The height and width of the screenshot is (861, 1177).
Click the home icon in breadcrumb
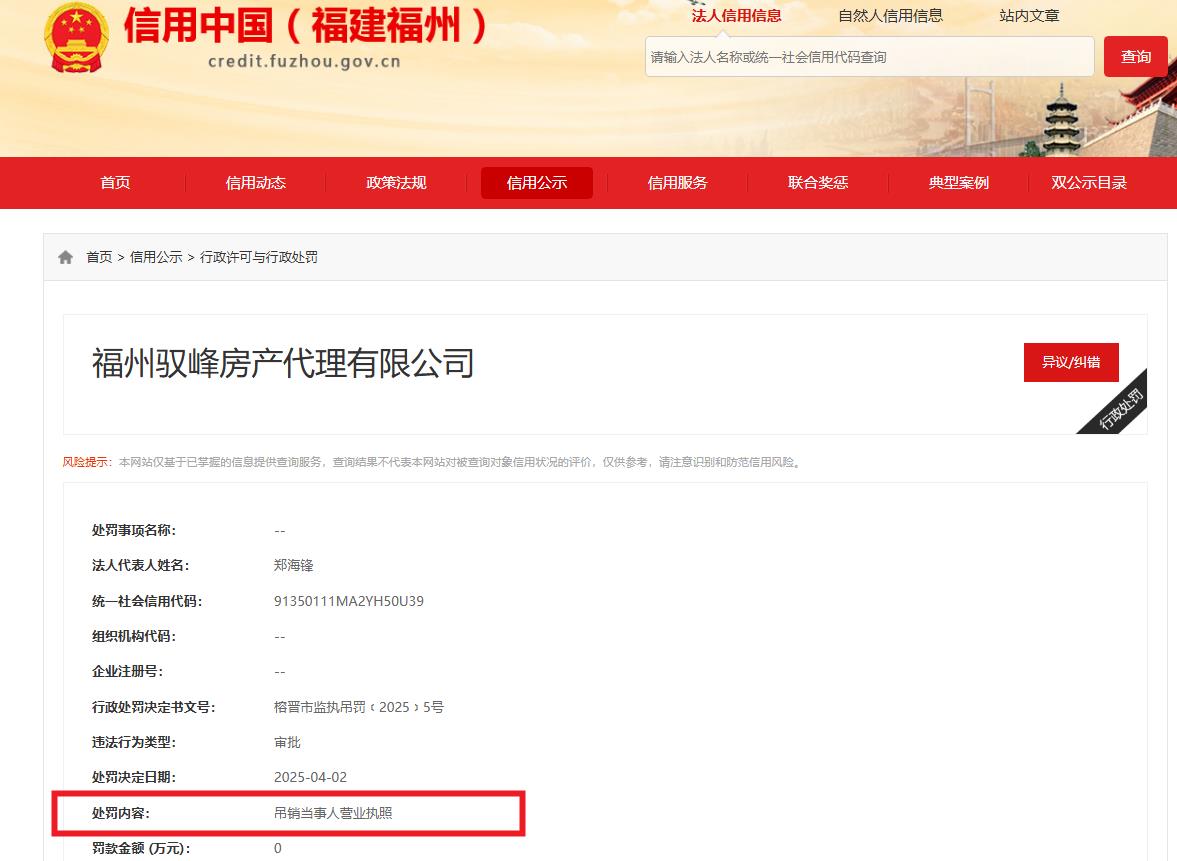[x=66, y=257]
